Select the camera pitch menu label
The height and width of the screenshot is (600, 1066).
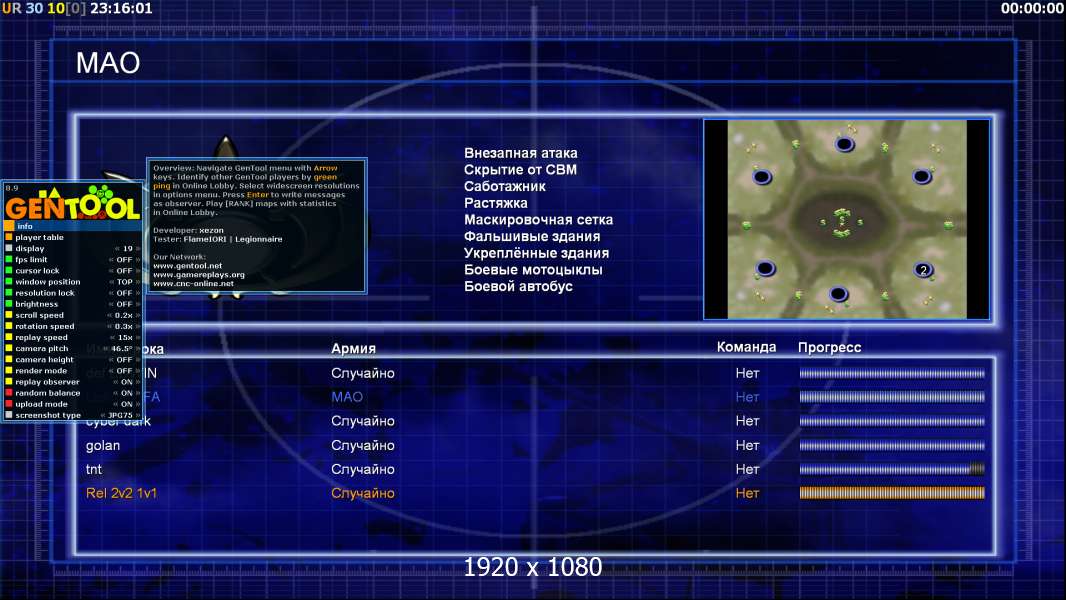click(x=41, y=349)
